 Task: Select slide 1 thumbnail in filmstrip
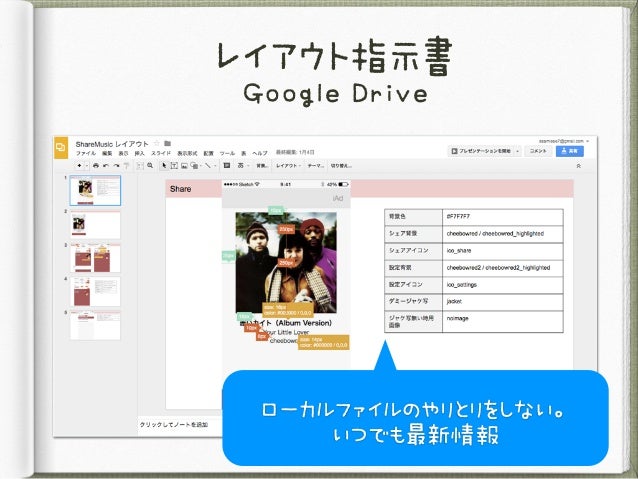[x=95, y=190]
